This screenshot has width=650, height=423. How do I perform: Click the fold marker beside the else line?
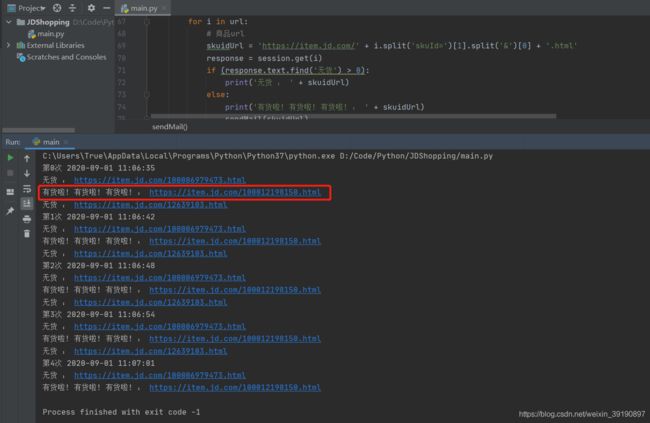point(147,95)
